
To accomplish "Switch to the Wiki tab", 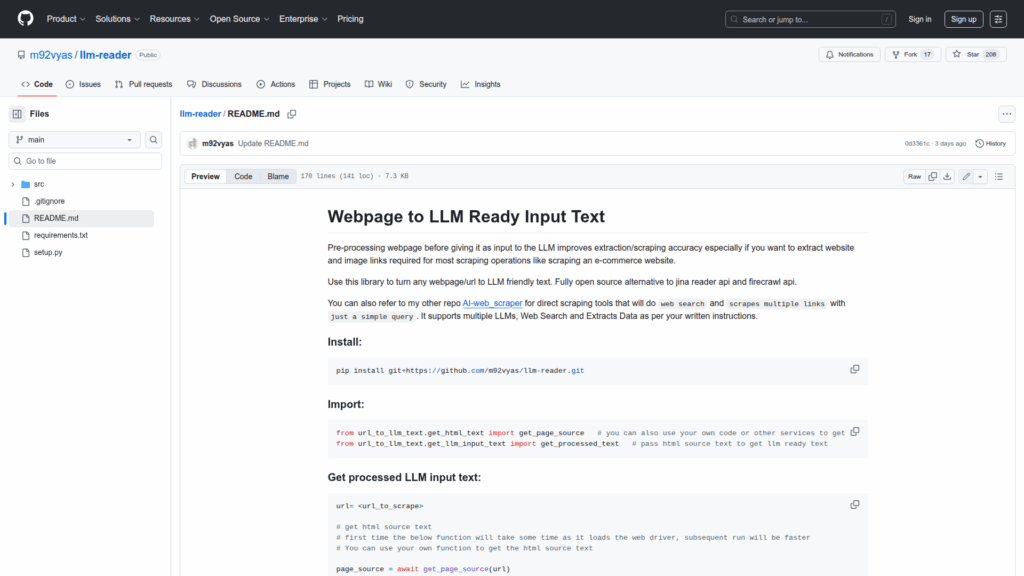I will point(378,84).
